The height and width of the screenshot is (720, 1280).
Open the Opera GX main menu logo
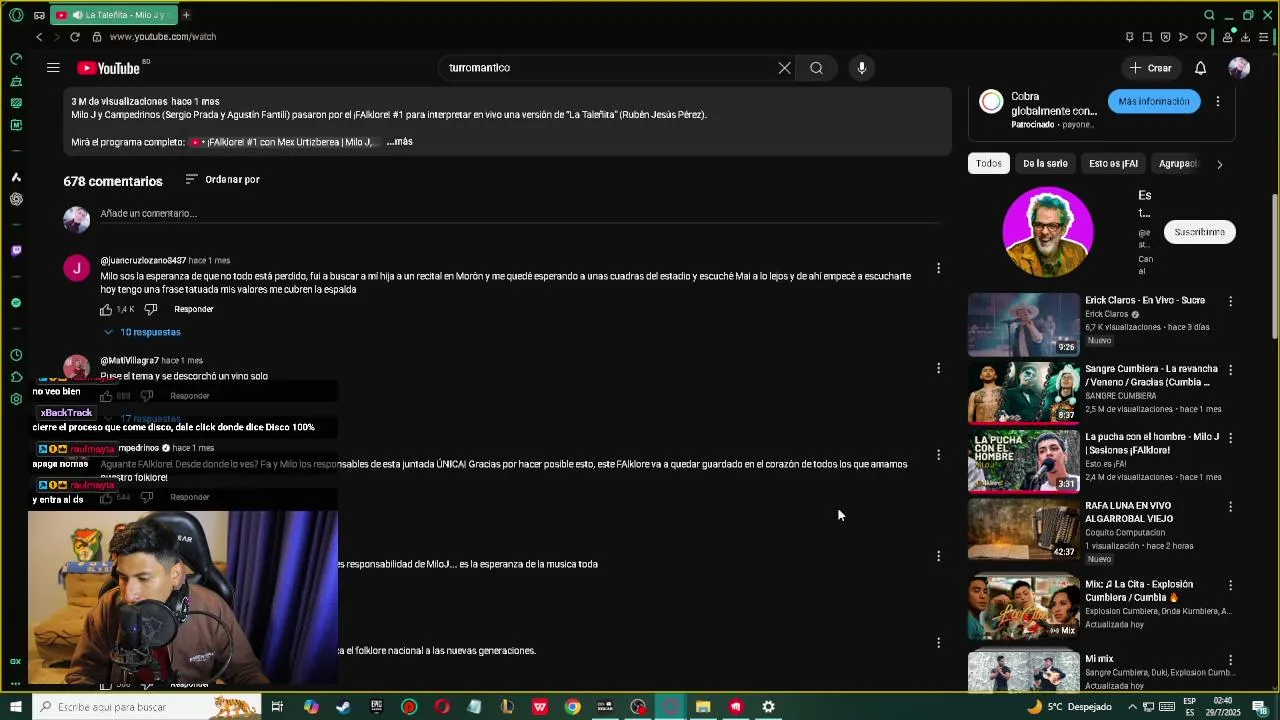click(x=16, y=15)
